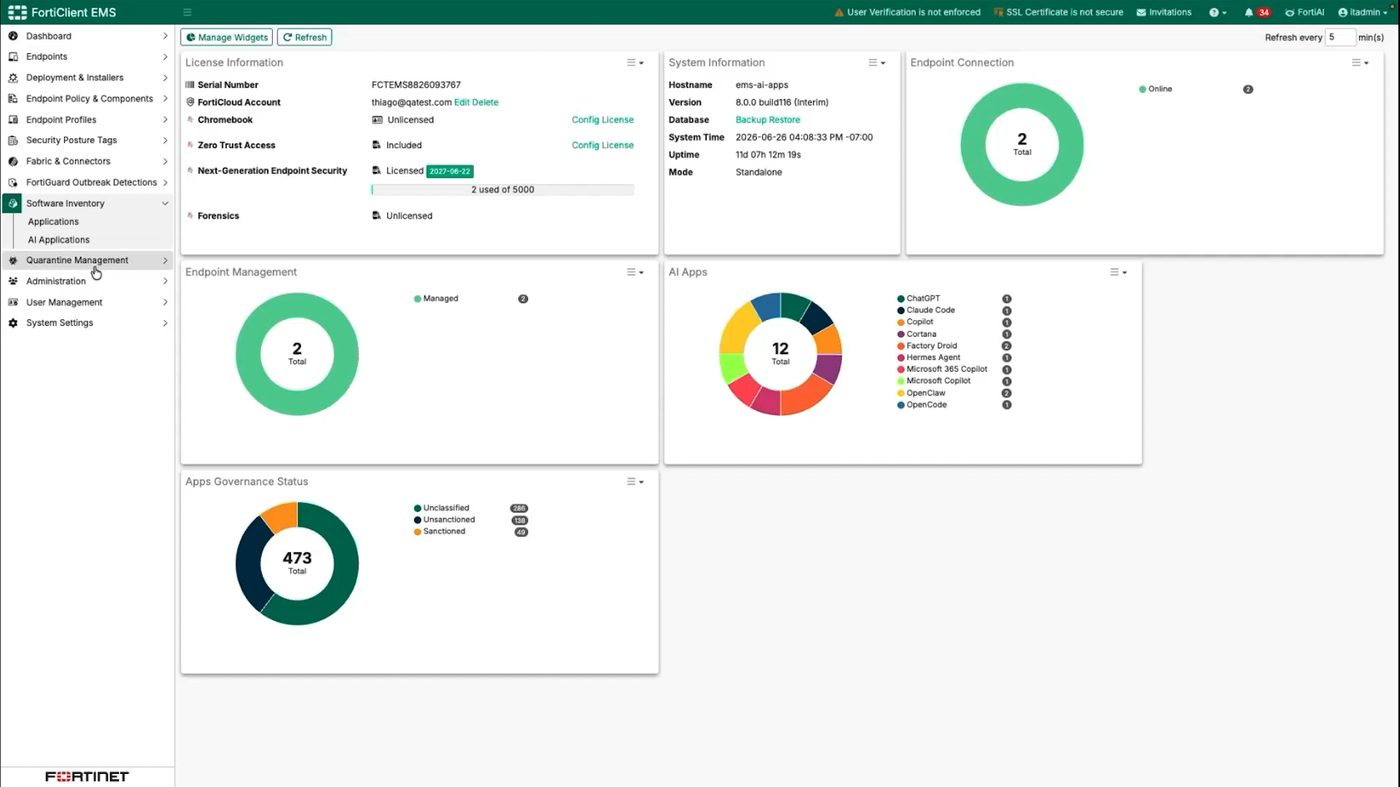This screenshot has width=1400, height=787.
Task: Click the User Verification warning triangle icon
Action: [839, 12]
